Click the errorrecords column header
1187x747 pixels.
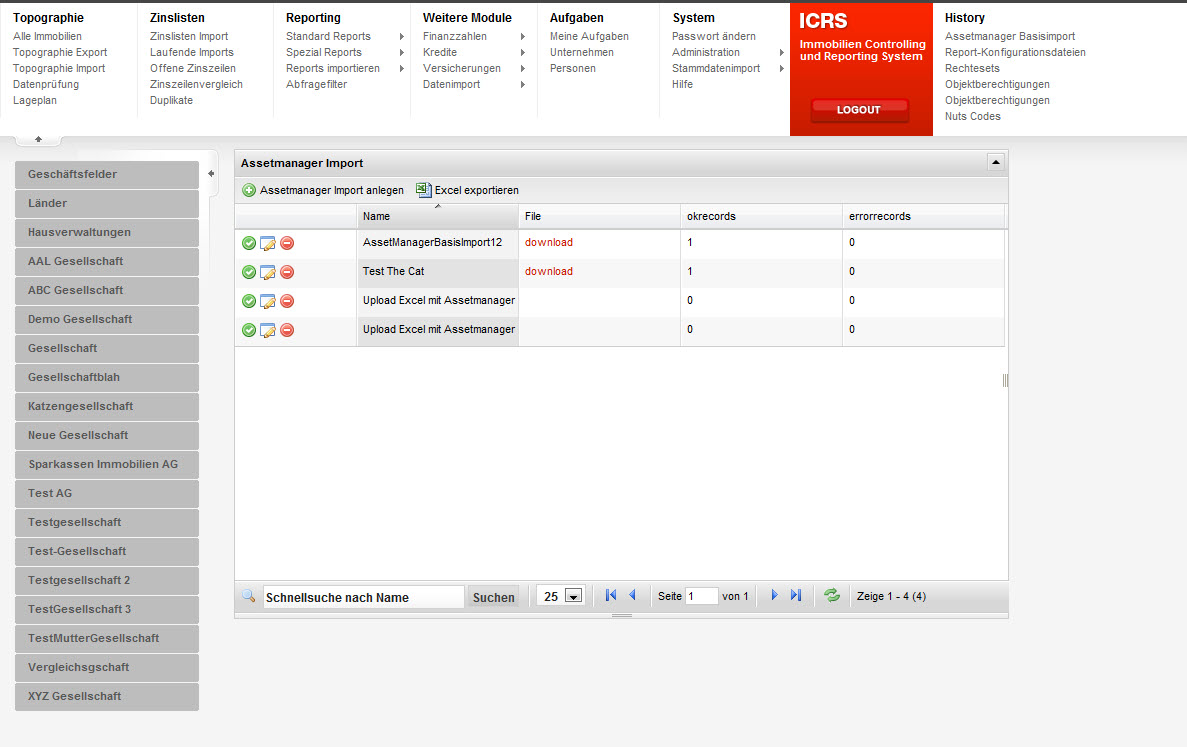(923, 216)
